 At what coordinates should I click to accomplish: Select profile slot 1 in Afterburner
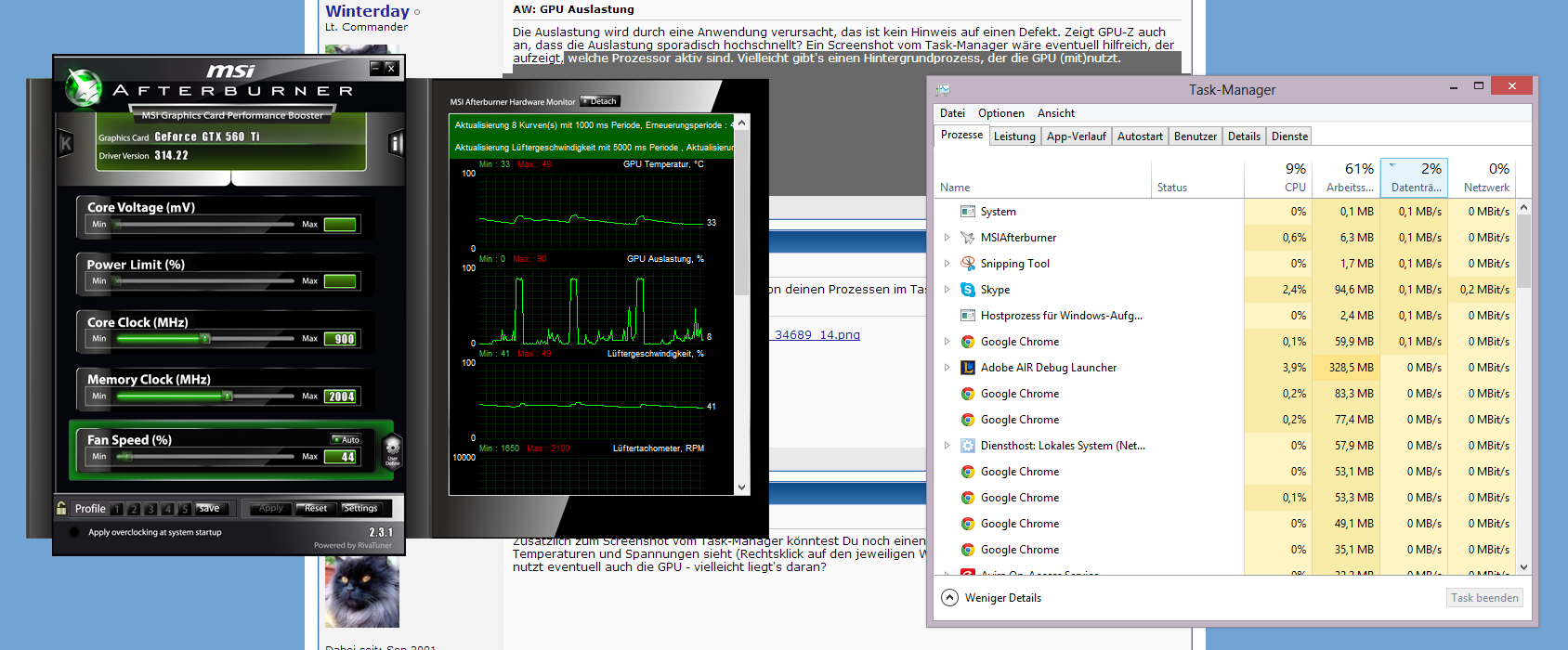[x=117, y=509]
